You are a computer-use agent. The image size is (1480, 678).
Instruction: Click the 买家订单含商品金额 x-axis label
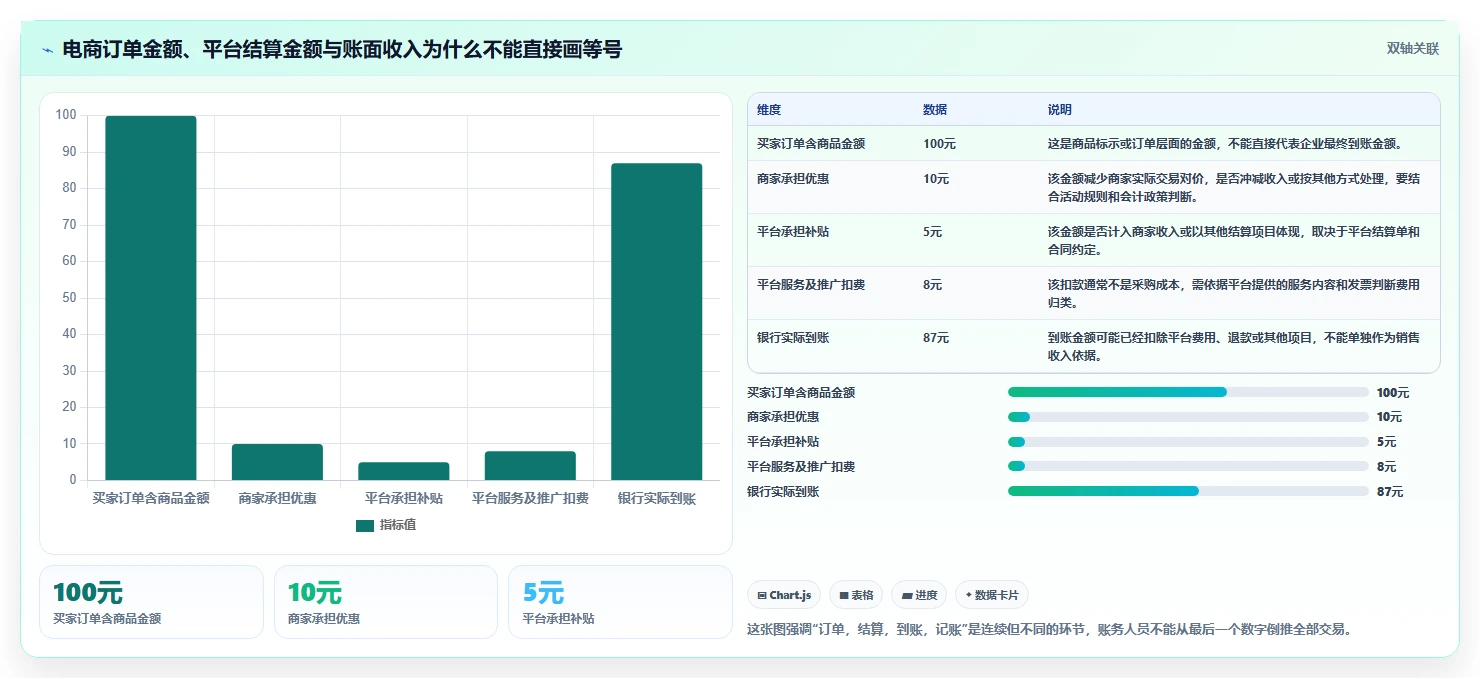pyautogui.click(x=151, y=498)
